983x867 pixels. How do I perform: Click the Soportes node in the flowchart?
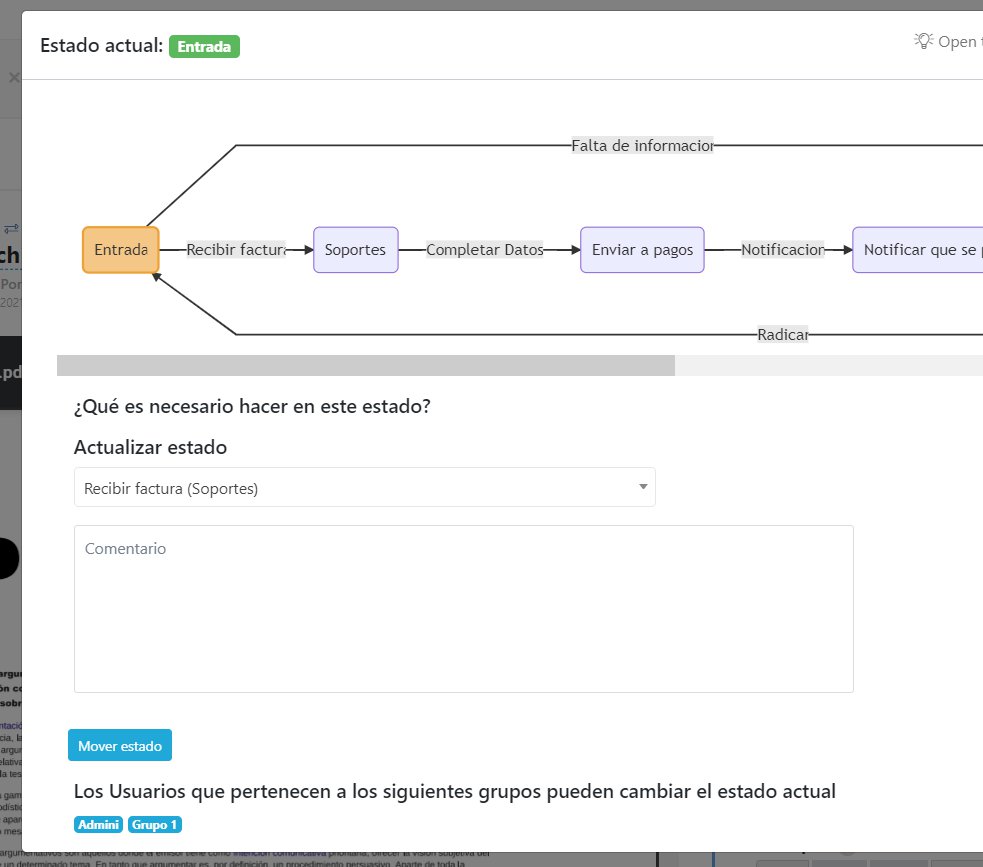[355, 250]
